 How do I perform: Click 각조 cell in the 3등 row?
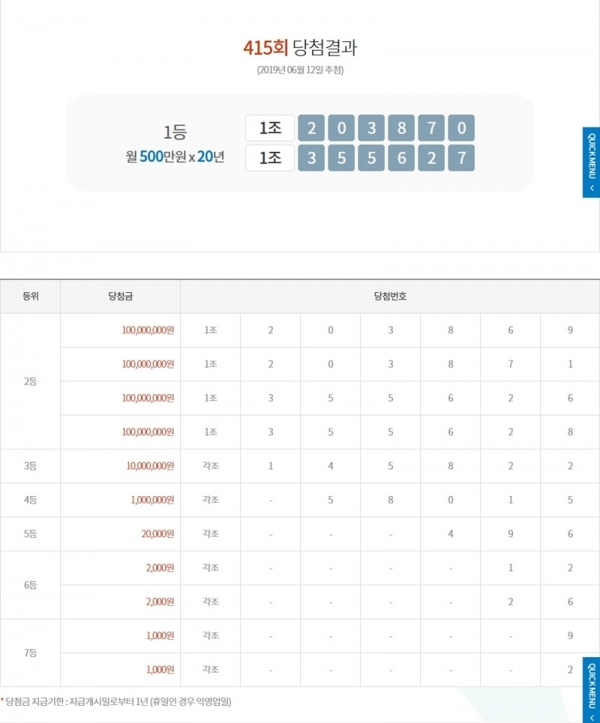(x=211, y=466)
